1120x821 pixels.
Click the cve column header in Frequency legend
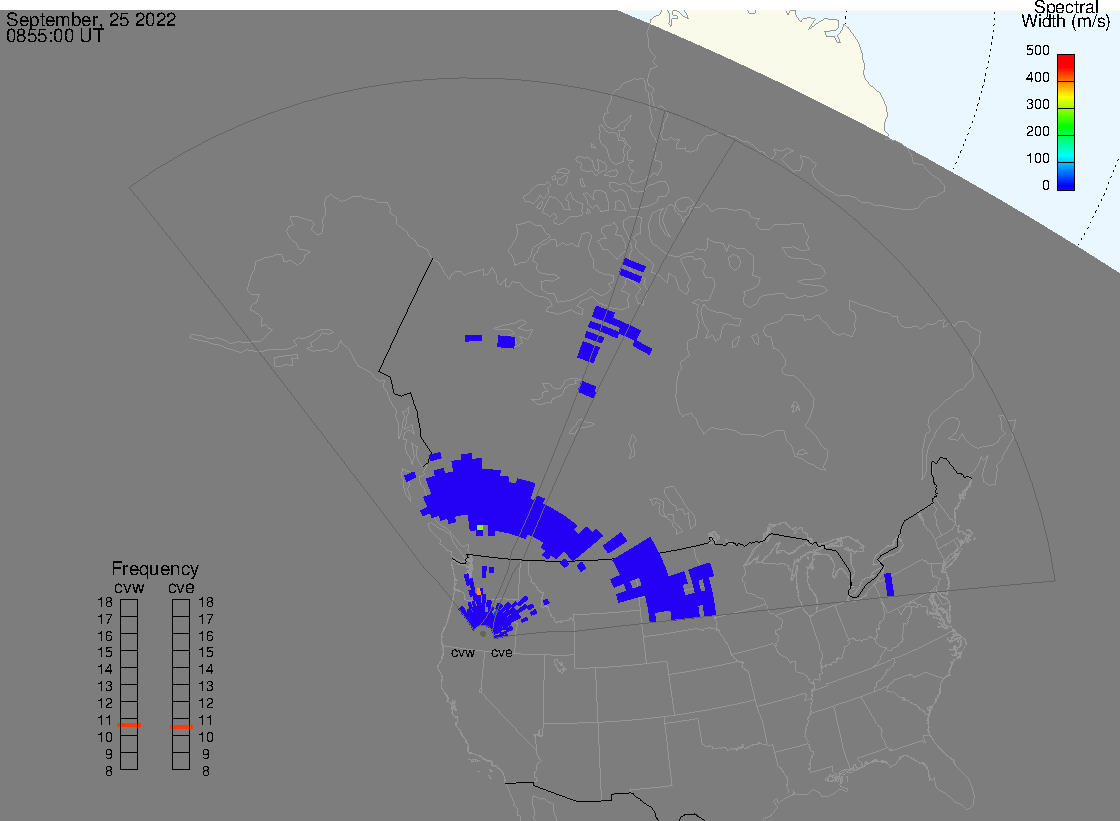(x=181, y=587)
